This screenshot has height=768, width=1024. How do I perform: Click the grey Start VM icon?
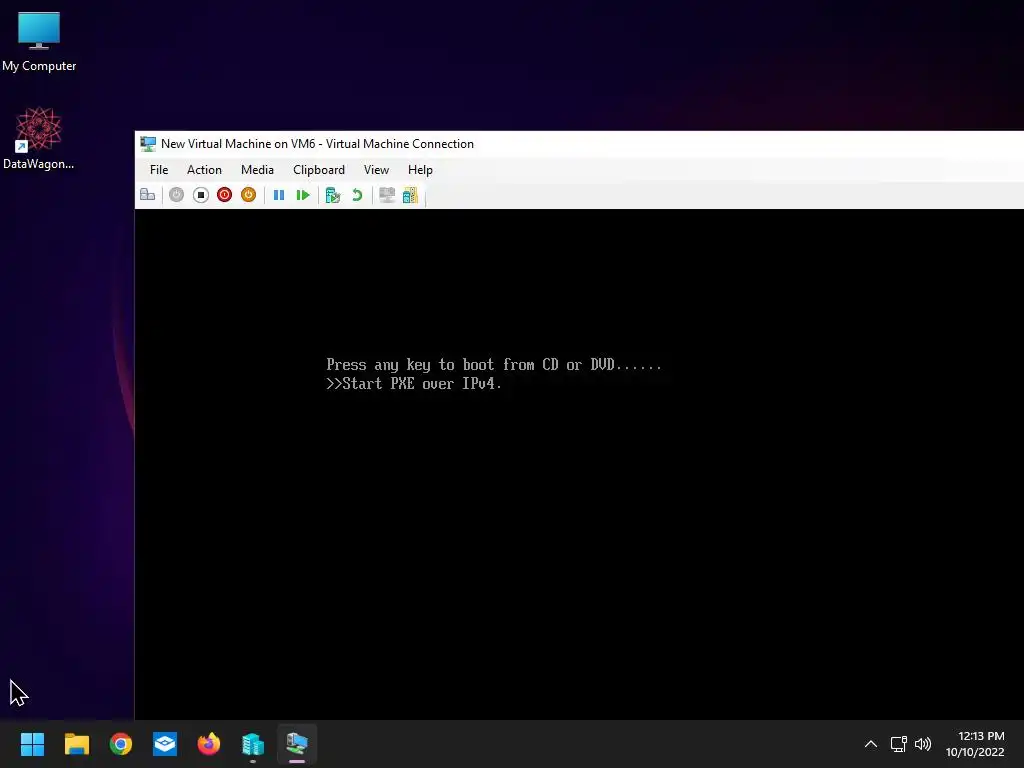pos(176,195)
